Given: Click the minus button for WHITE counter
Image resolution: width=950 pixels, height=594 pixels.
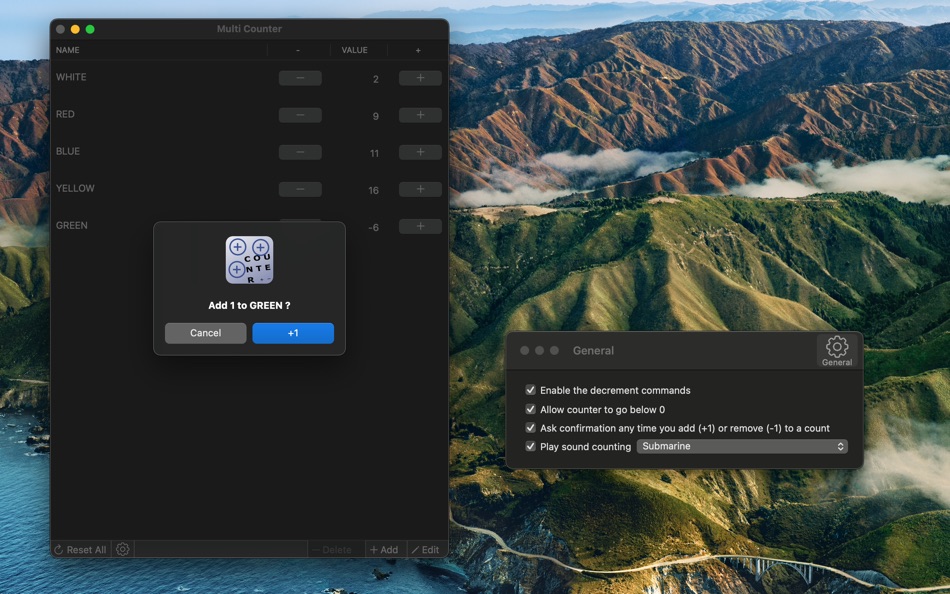Looking at the screenshot, I should [300, 78].
